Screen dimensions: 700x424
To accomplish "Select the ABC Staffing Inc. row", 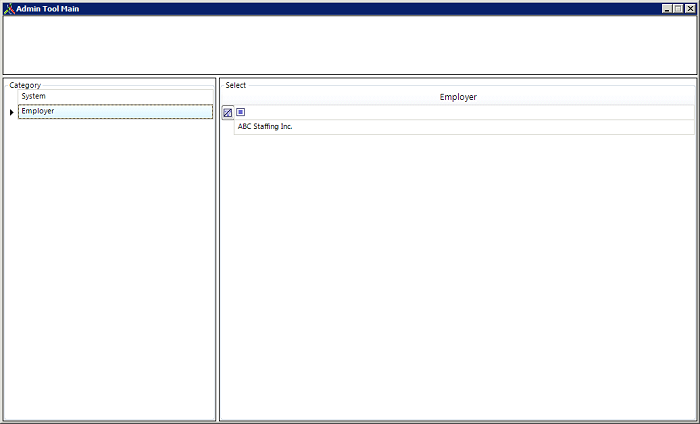I will [464, 127].
